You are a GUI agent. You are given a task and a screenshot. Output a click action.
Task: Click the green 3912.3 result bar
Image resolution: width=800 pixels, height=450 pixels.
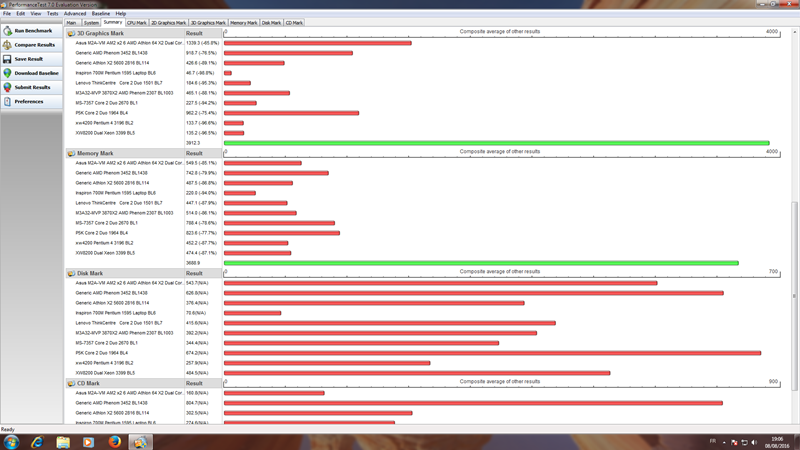click(x=496, y=143)
